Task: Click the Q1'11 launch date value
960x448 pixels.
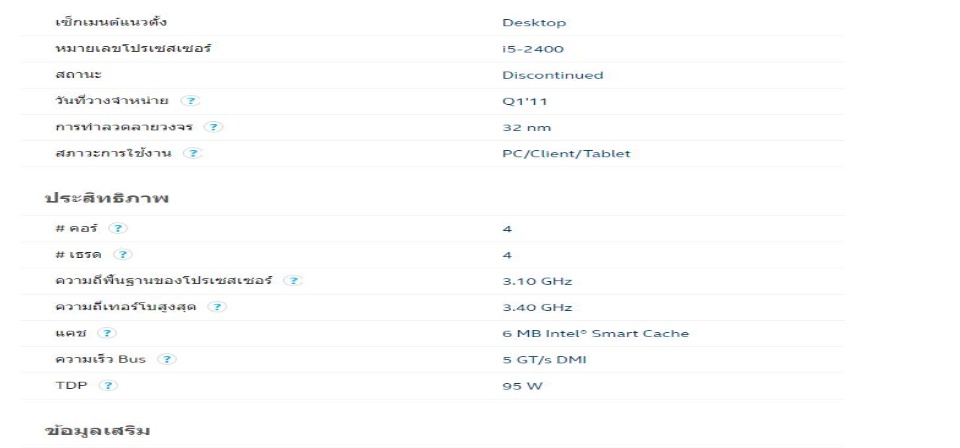Action: point(524,102)
